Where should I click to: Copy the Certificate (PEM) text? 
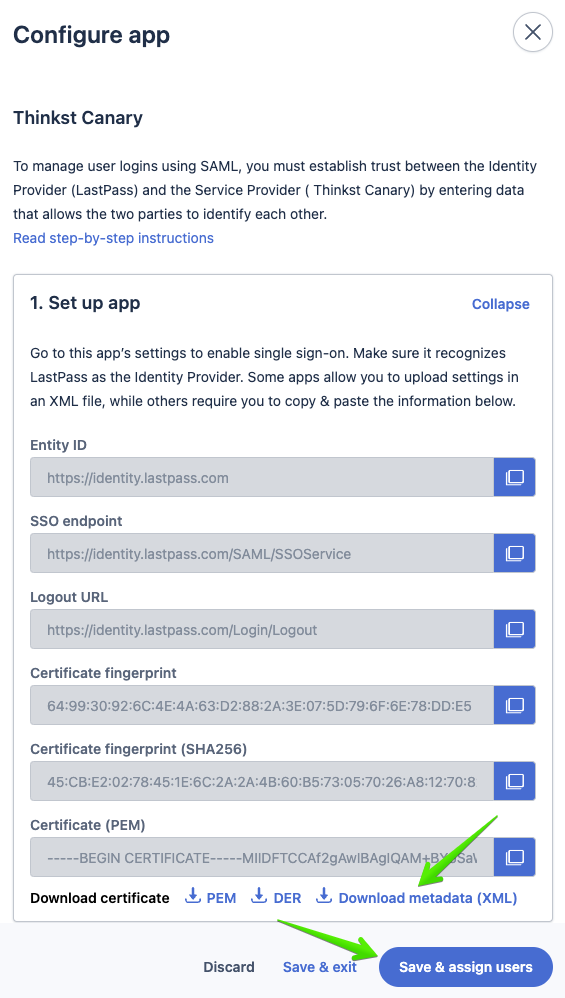[x=514, y=857]
